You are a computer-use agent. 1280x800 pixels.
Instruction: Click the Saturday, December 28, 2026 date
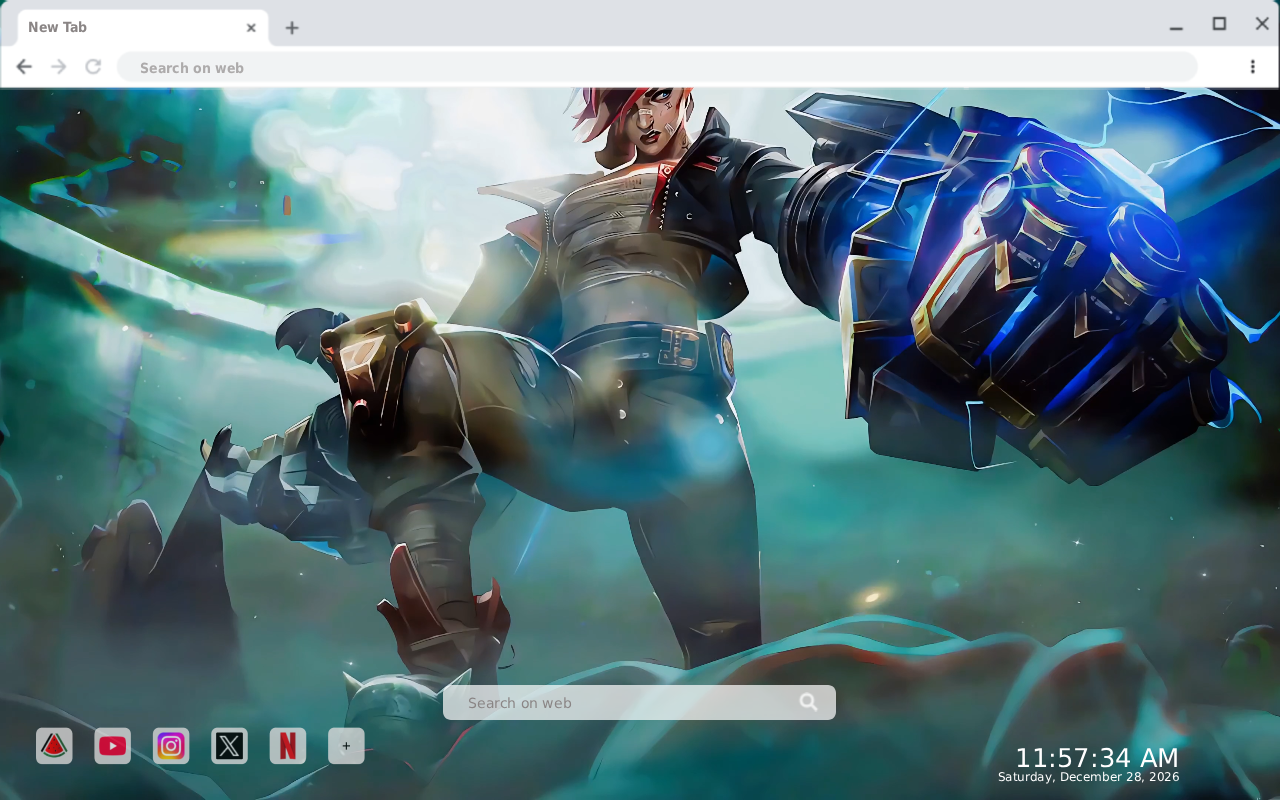1089,777
